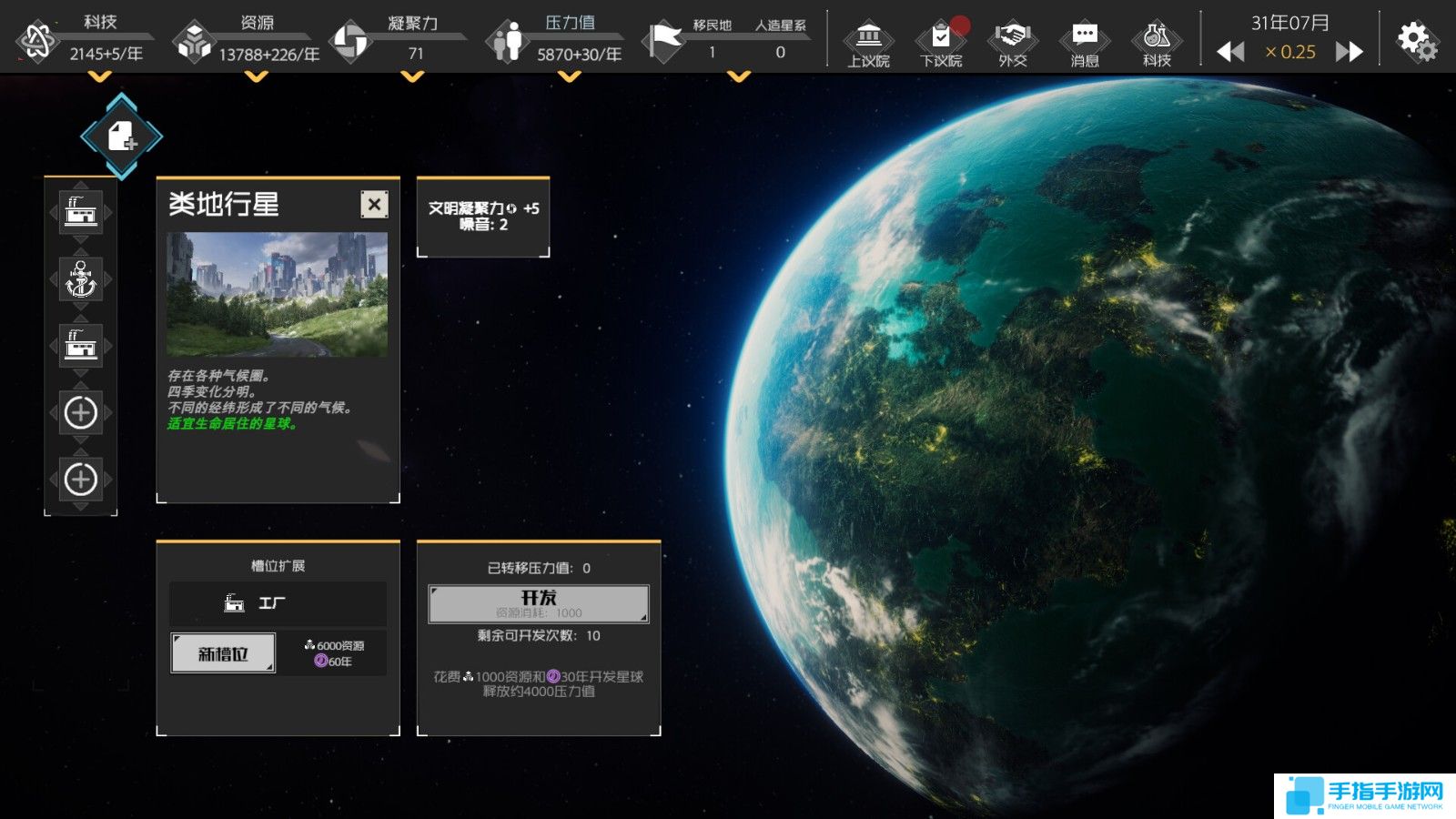The height and width of the screenshot is (819, 1456).
Task: Open the 上议院 senate menu
Action: (868, 45)
